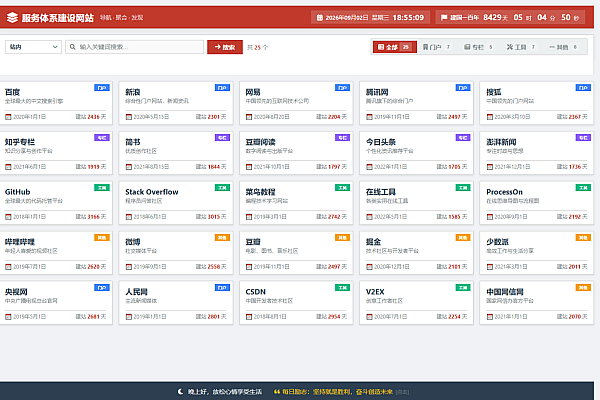Click the orange category badge on the 哔哩哔哩 card
The width and height of the screenshot is (600, 400).
102,238
